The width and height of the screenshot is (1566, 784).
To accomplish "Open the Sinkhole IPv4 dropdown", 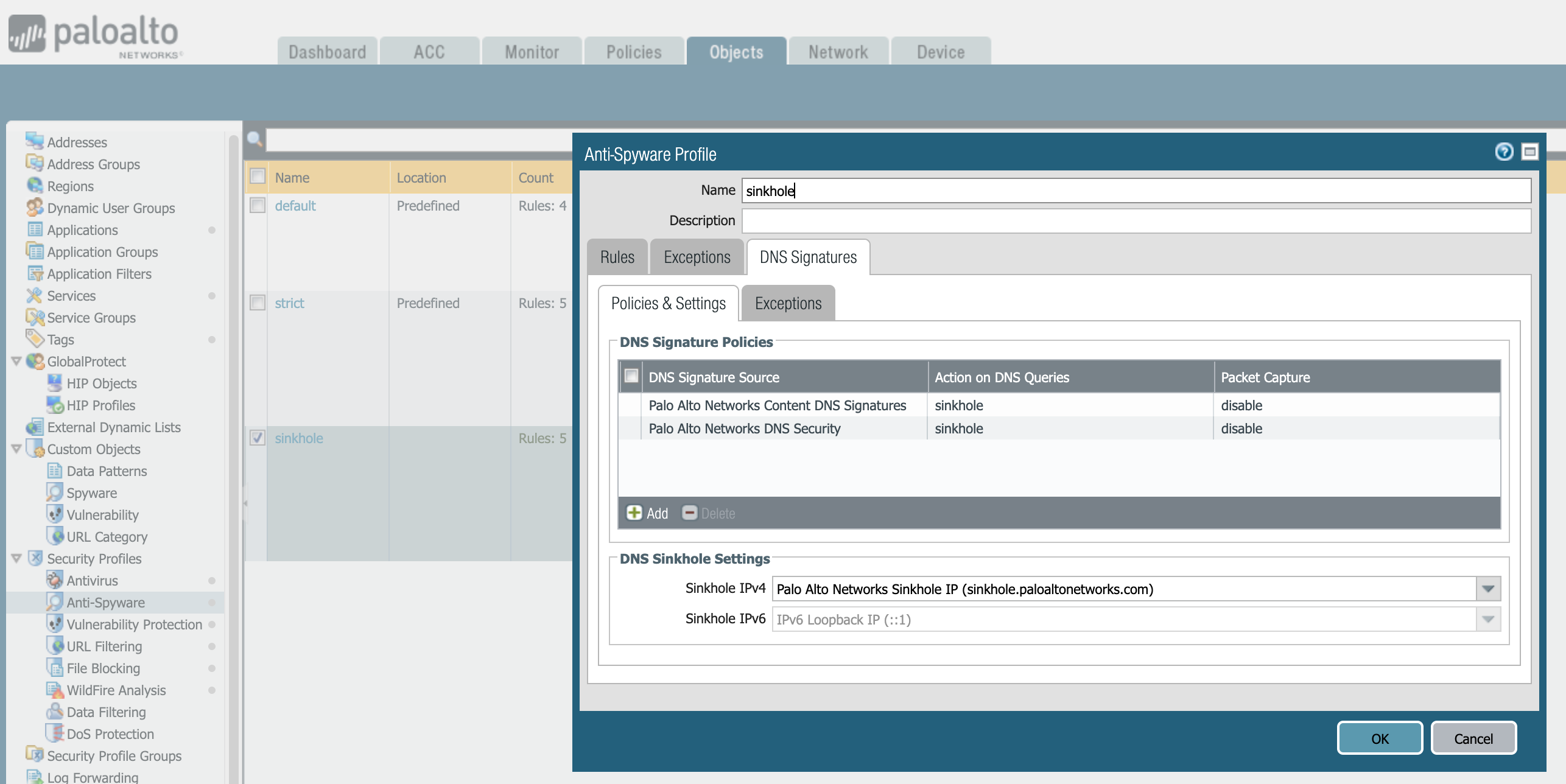I will tap(1487, 588).
